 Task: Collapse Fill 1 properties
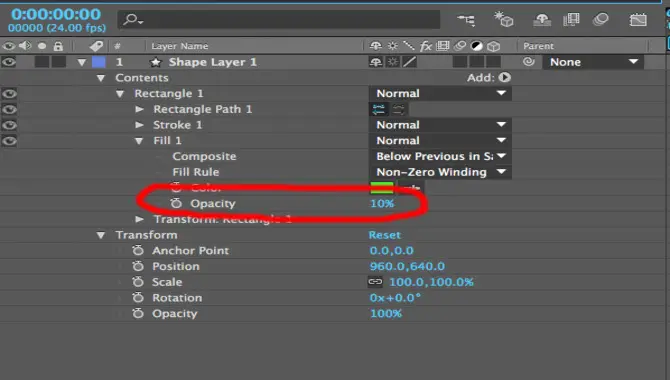(x=139, y=141)
